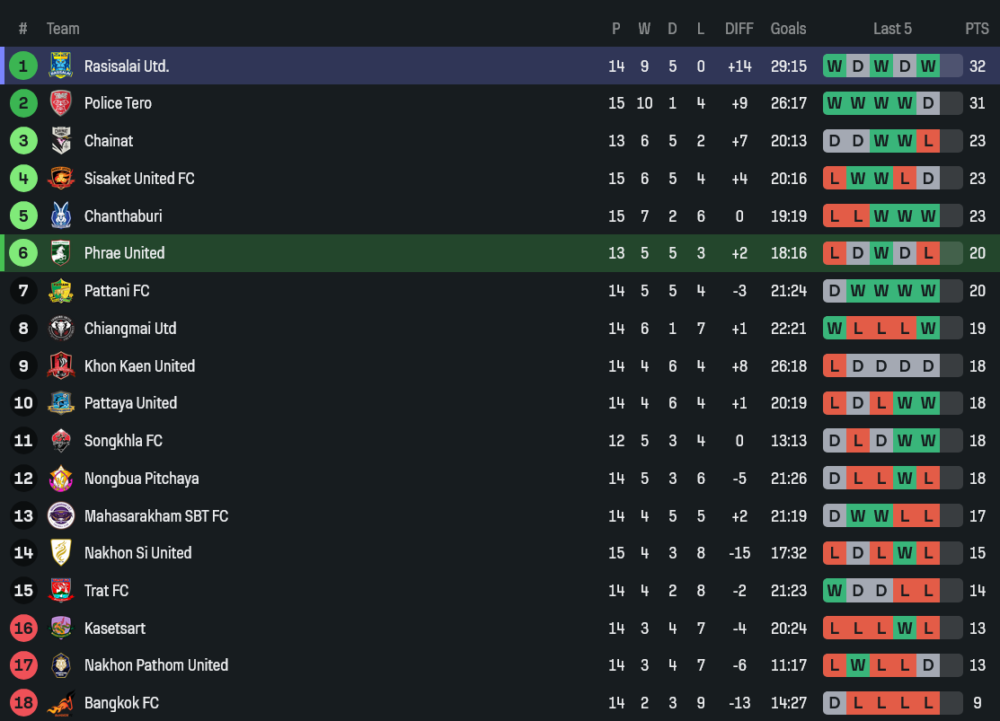Click the Khon Kaen United logo

(61, 366)
